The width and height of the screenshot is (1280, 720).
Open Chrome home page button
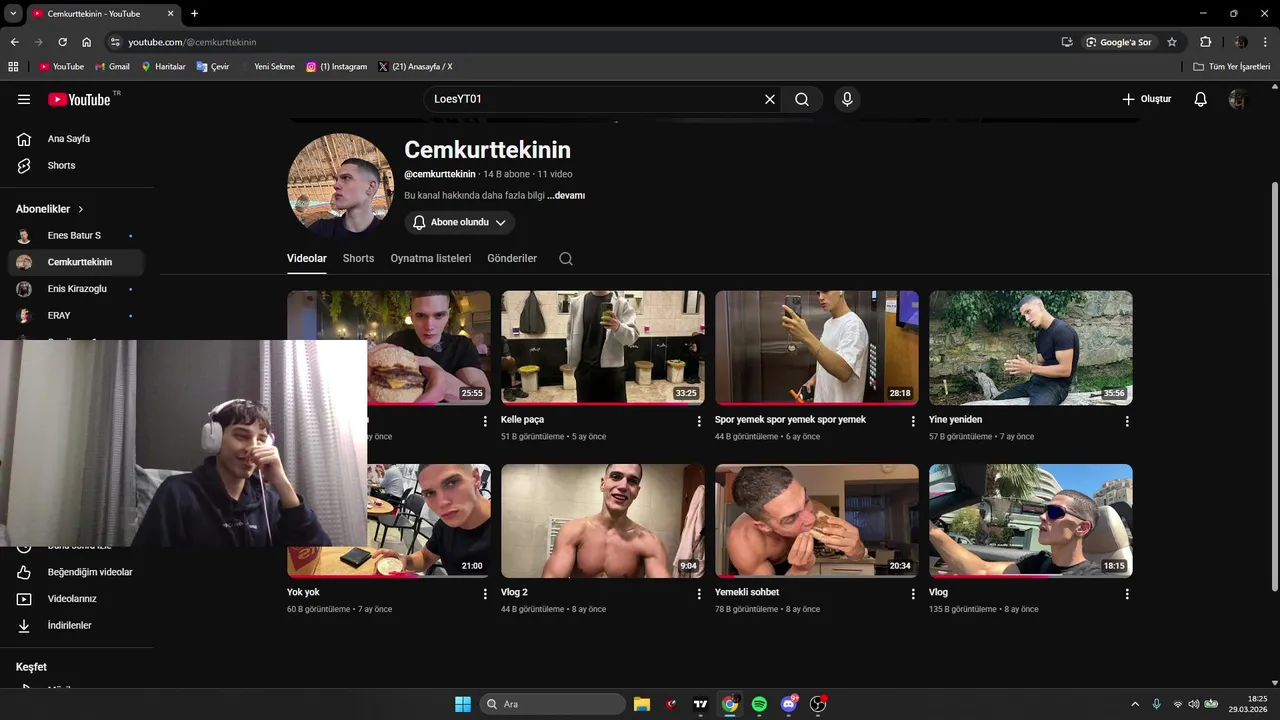[87, 42]
